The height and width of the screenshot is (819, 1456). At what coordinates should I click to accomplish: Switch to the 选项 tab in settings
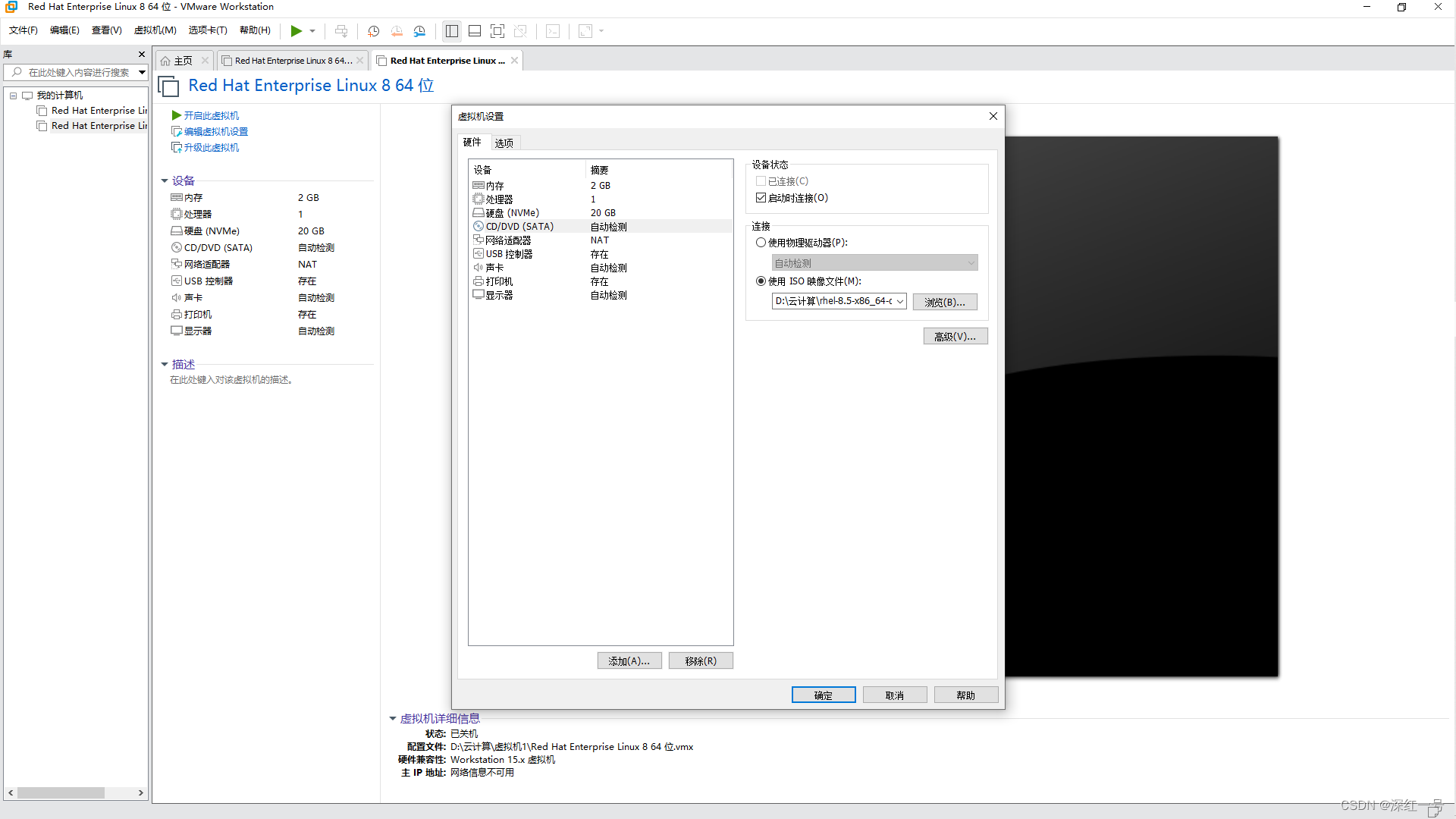[504, 143]
